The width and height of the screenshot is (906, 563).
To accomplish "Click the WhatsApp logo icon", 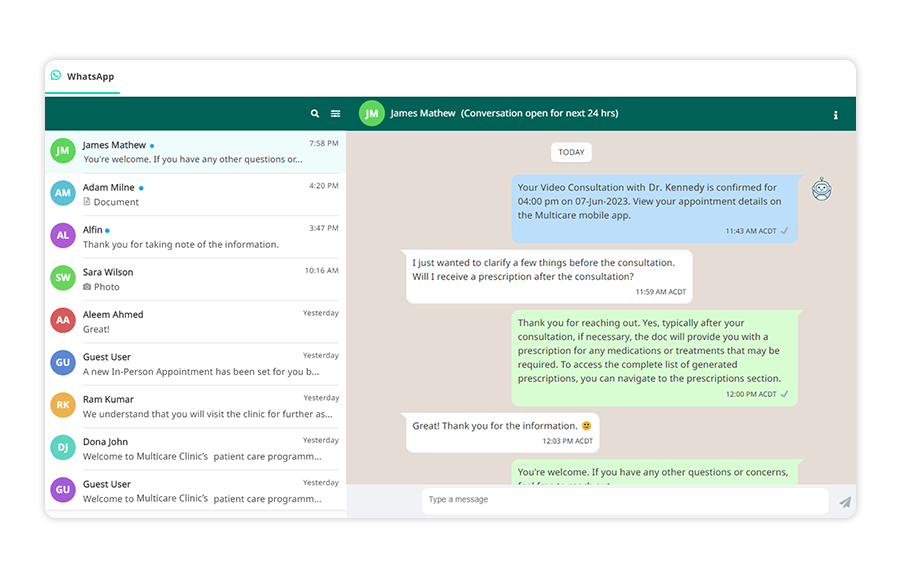I will [56, 75].
